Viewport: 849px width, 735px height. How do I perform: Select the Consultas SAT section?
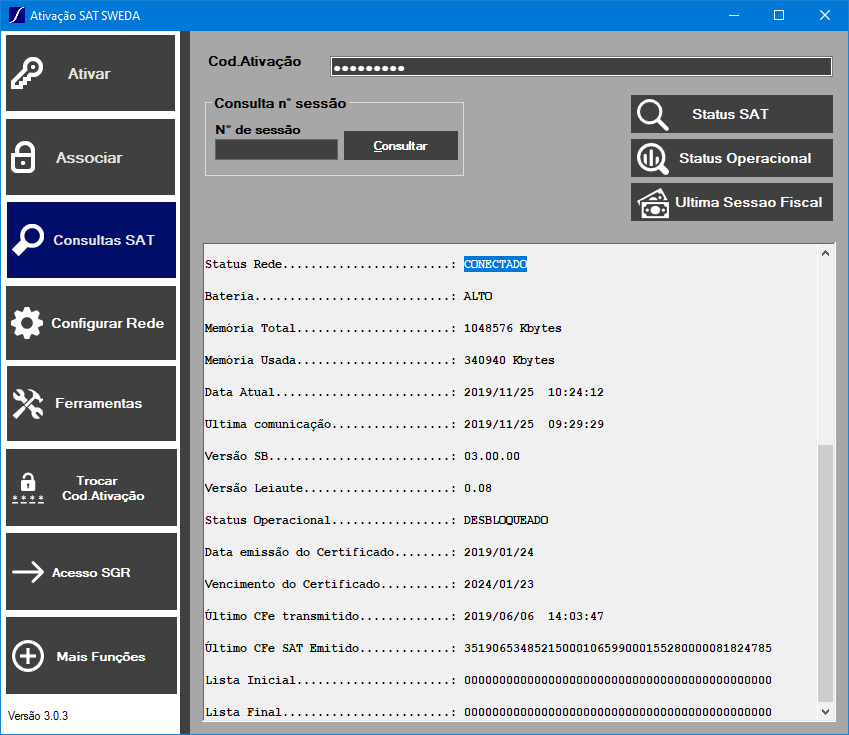pos(91,240)
